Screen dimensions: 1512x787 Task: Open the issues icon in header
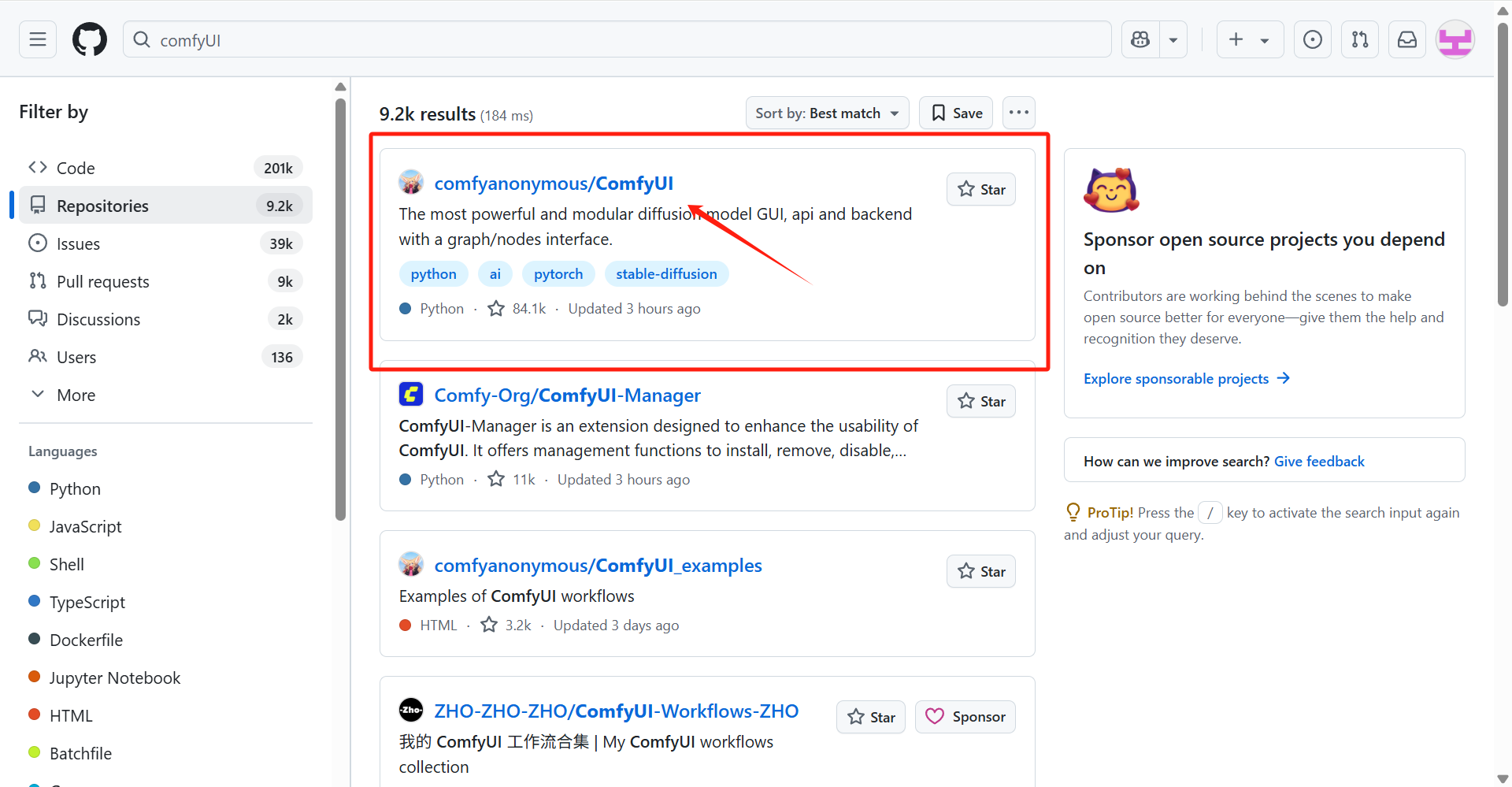pos(1313,39)
